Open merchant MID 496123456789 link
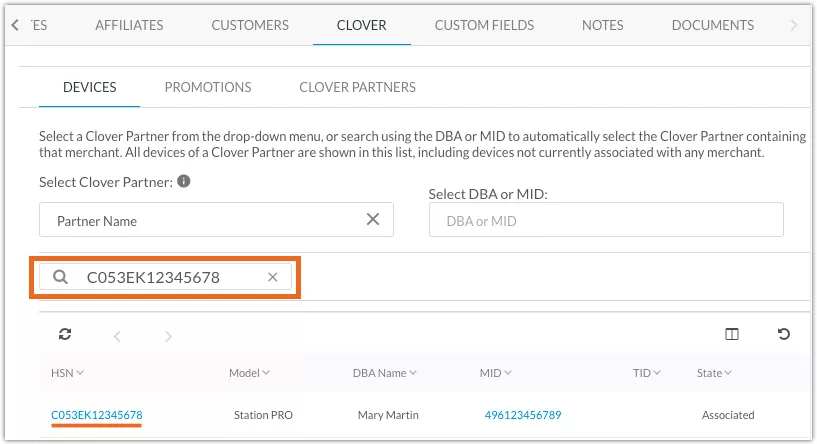This screenshot has width=817, height=444. 523,415
